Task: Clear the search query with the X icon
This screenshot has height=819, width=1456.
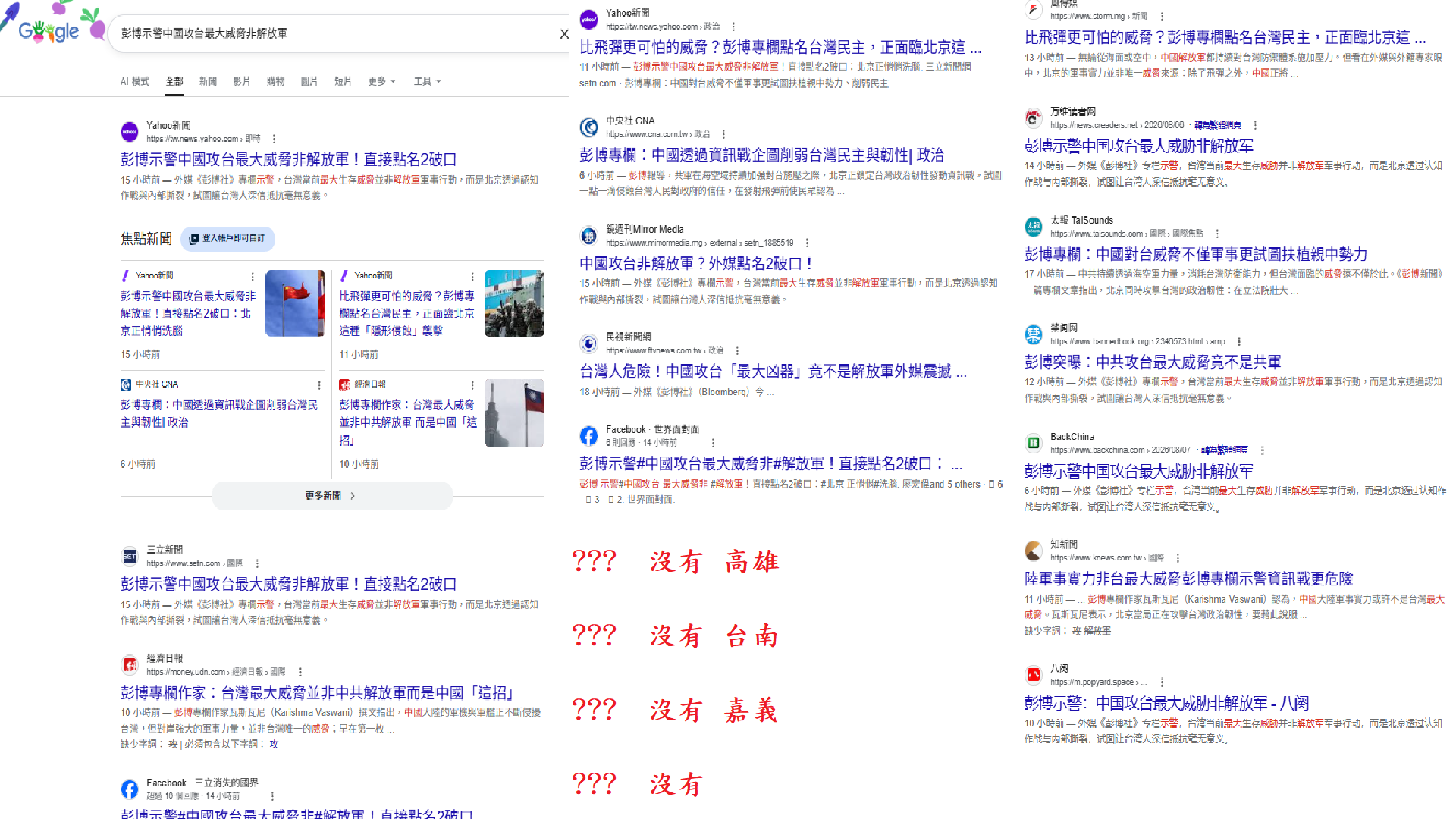Action: [563, 34]
